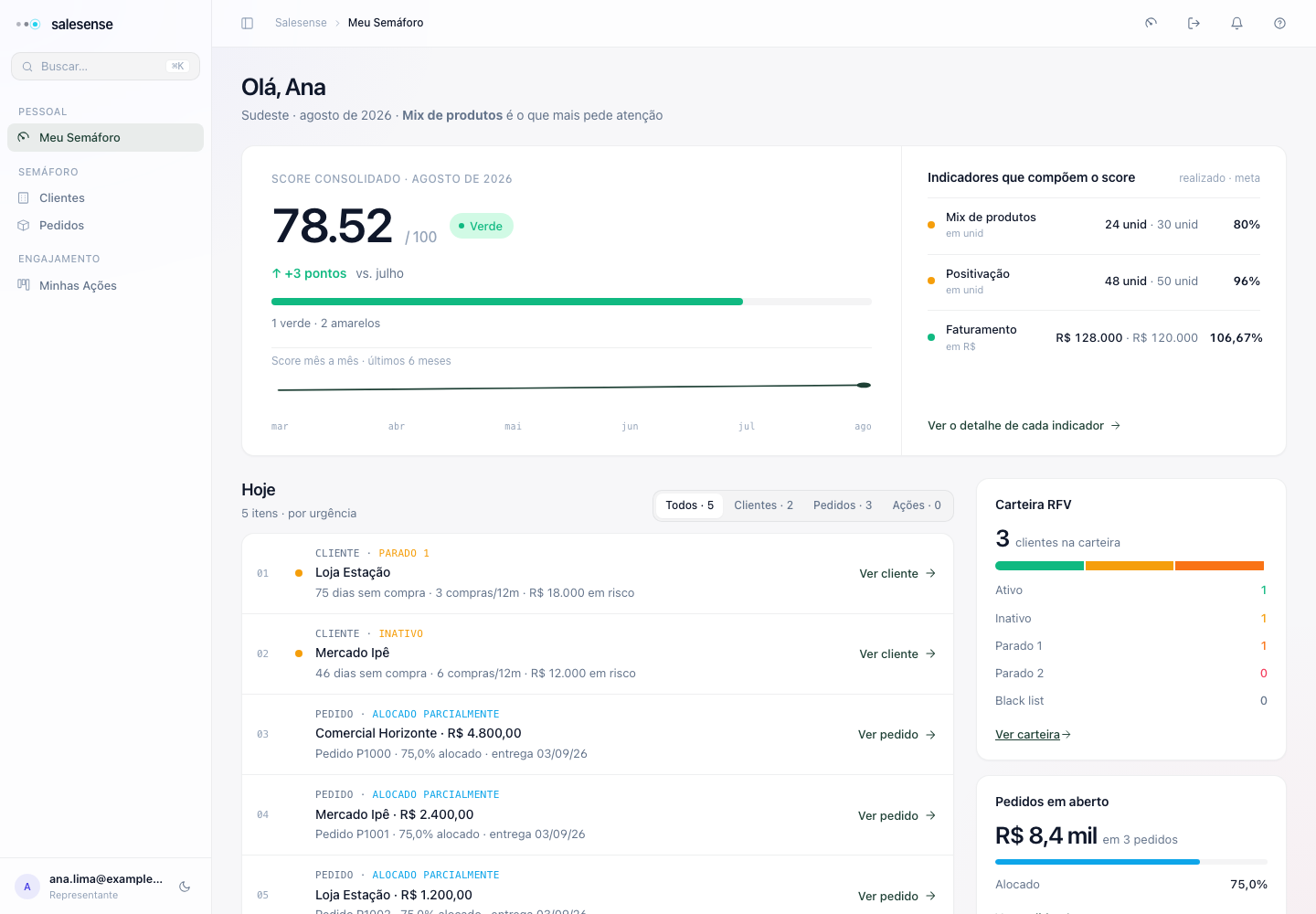Toggle dark mode moon icon
1316x914 pixels.
[x=185, y=886]
